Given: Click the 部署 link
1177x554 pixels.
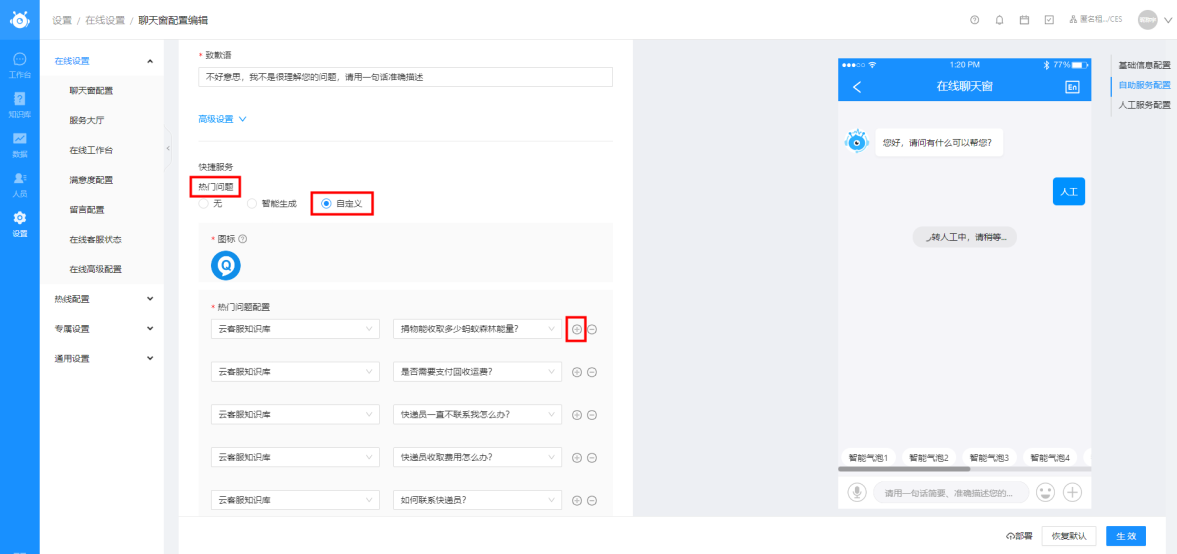Looking at the screenshot, I should [x=1019, y=536].
